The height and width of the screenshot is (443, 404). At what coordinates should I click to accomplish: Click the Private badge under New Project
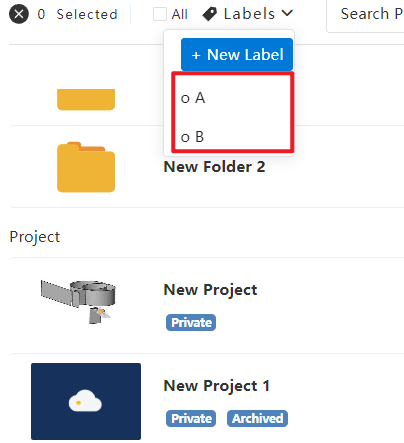pyautogui.click(x=191, y=322)
